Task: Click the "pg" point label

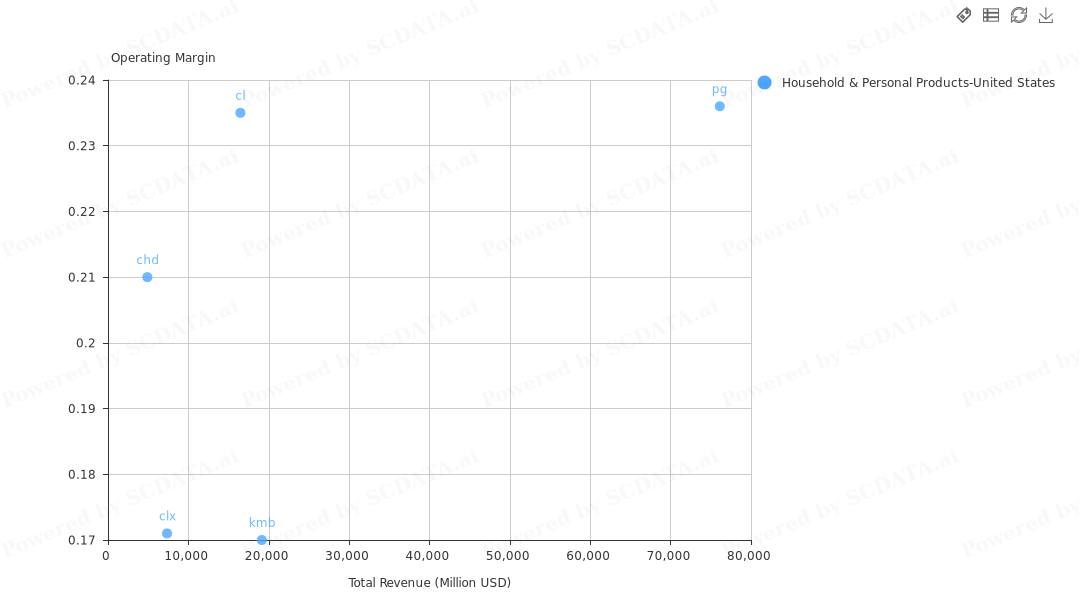Action: click(x=720, y=90)
